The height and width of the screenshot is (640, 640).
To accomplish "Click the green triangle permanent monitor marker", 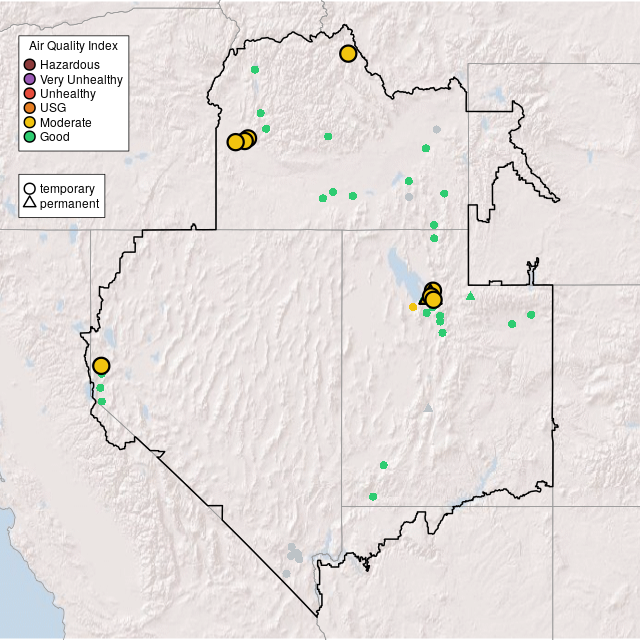I will click(x=470, y=295).
